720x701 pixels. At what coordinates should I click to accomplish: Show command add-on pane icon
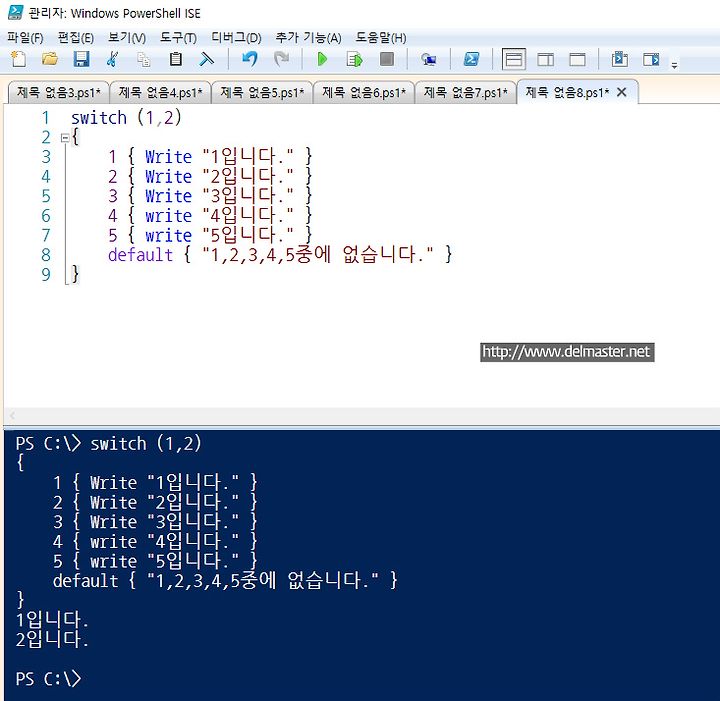click(651, 59)
